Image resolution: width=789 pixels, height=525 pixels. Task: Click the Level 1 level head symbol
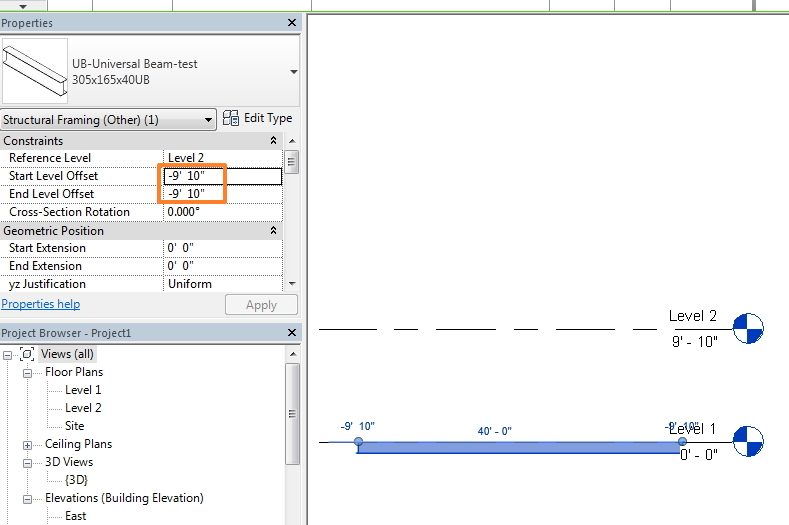(748, 441)
